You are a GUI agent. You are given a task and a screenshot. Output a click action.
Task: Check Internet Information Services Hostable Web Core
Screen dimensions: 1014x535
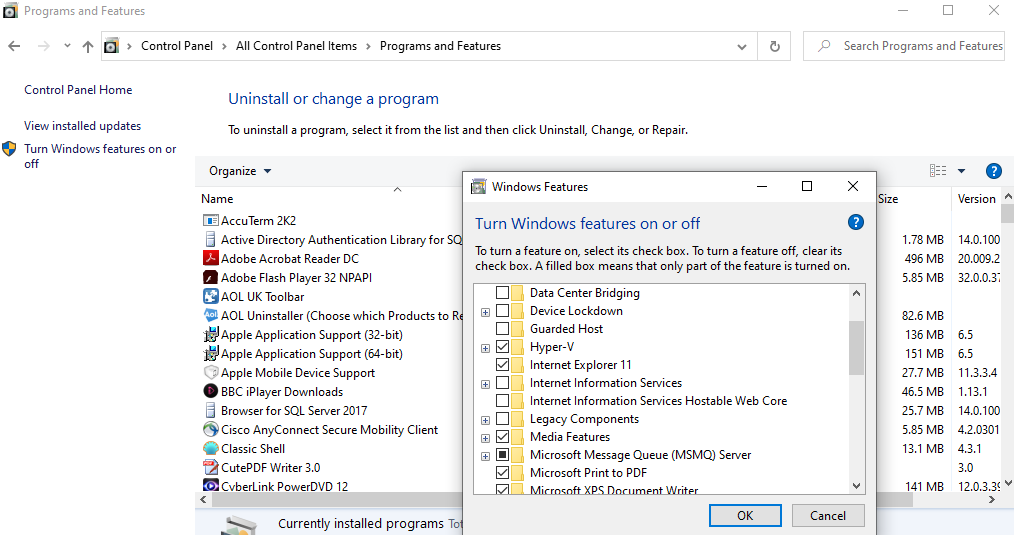click(x=502, y=401)
